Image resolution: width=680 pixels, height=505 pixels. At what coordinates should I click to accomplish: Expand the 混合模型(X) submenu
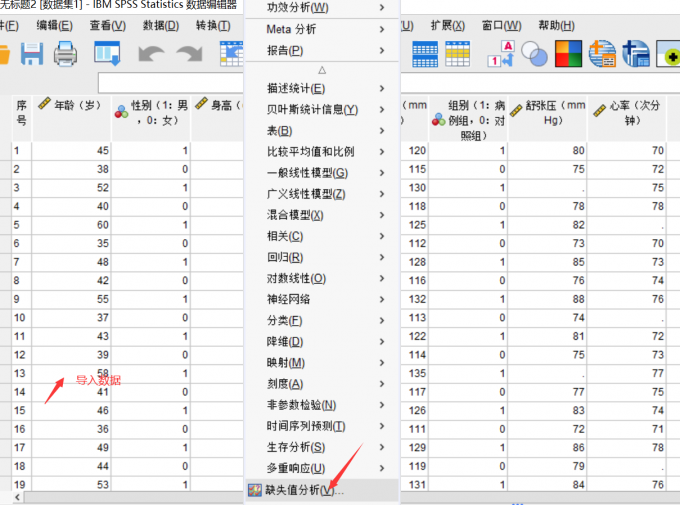[x=322, y=215]
